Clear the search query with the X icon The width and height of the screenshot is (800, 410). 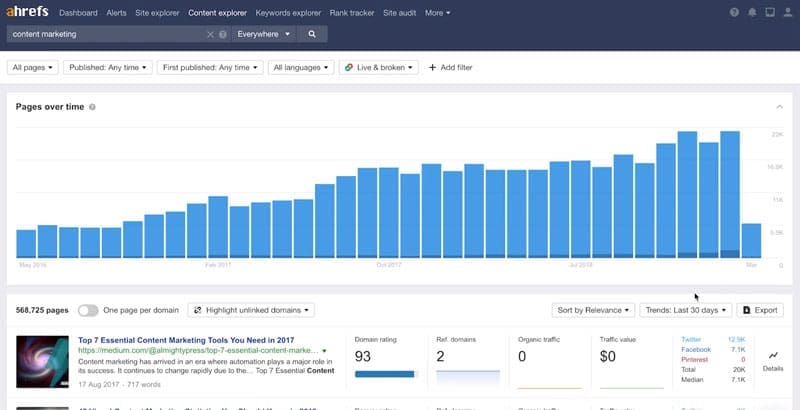pyautogui.click(x=210, y=34)
